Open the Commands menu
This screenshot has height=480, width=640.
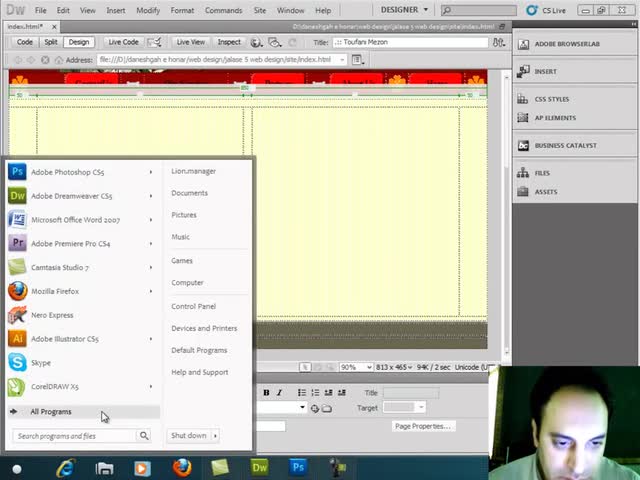point(223,10)
